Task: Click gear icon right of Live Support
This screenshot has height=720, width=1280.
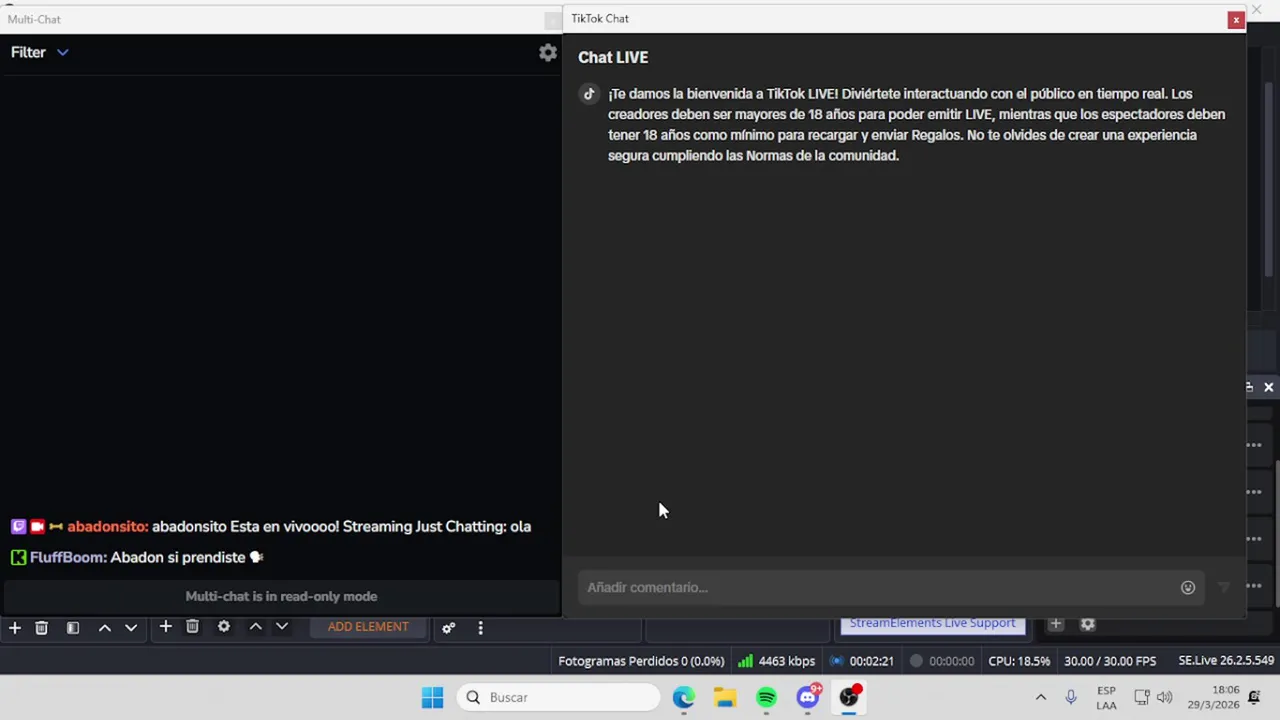Action: pos(1088,624)
